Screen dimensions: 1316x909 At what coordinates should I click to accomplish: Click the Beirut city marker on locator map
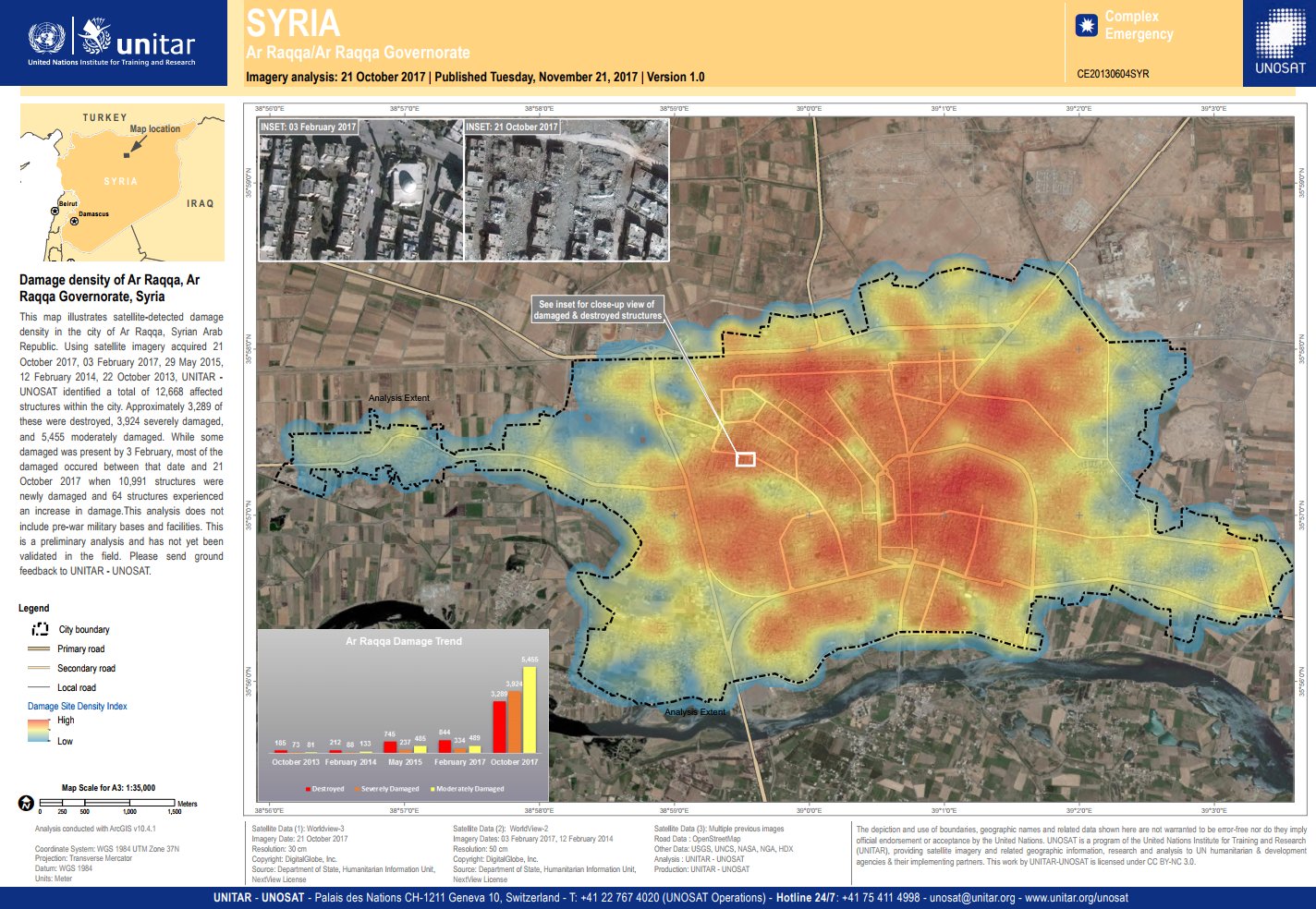pos(55,212)
